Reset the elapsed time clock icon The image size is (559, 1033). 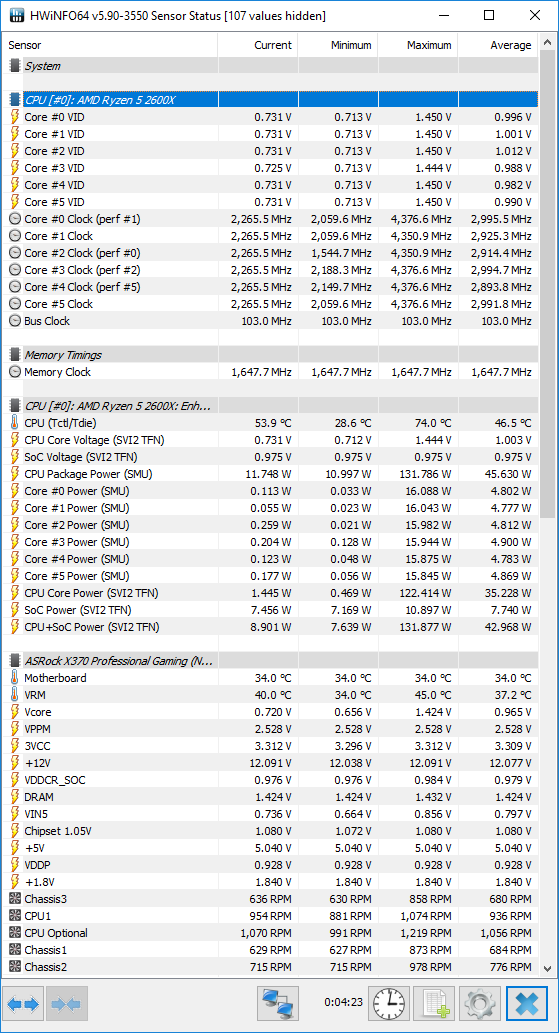pos(388,1003)
